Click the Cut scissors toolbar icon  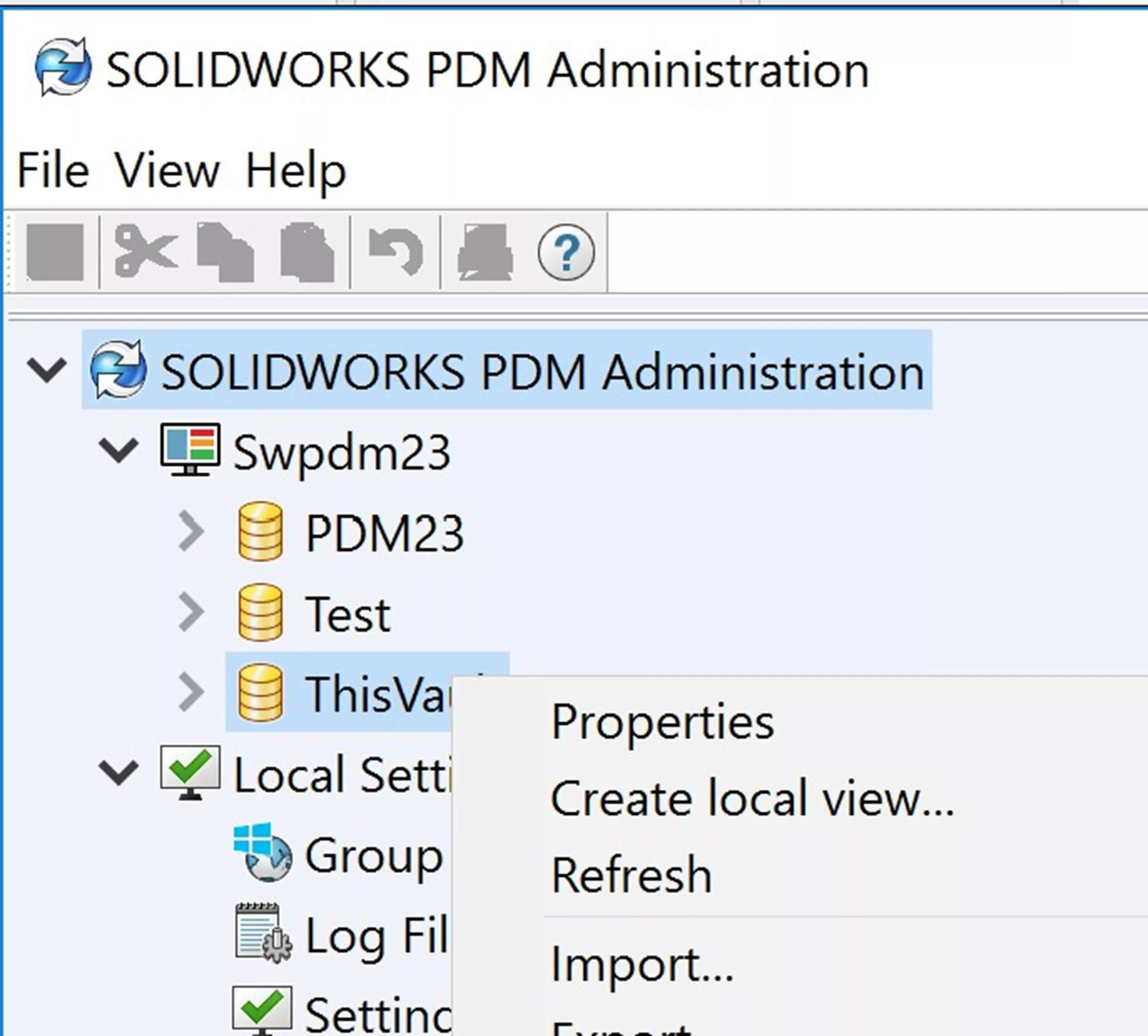(146, 251)
